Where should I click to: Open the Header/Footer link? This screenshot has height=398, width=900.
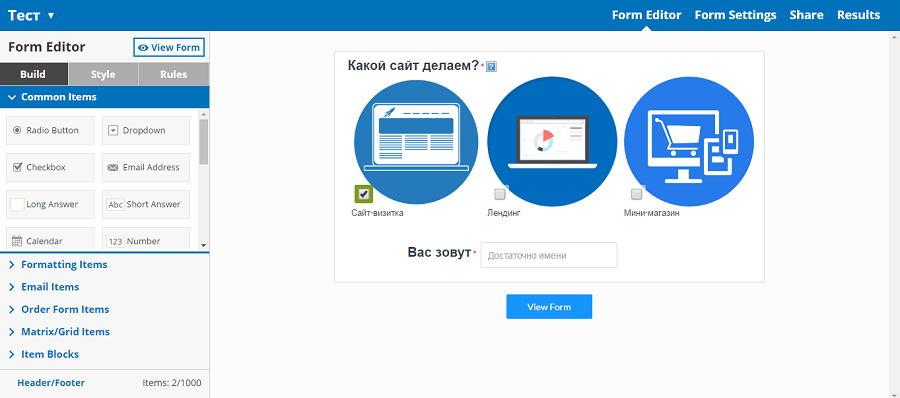(51, 382)
